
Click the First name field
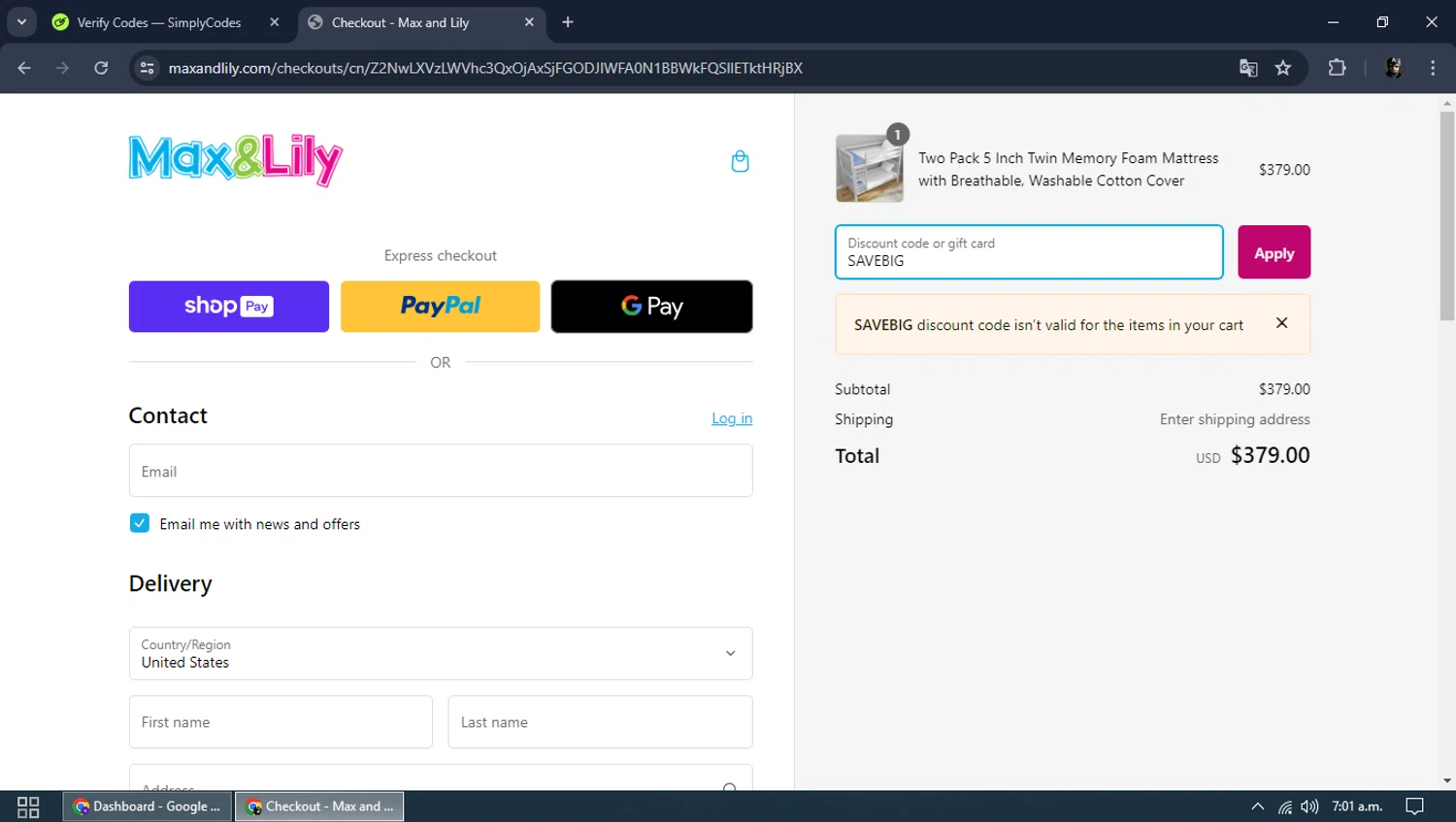pos(281,722)
